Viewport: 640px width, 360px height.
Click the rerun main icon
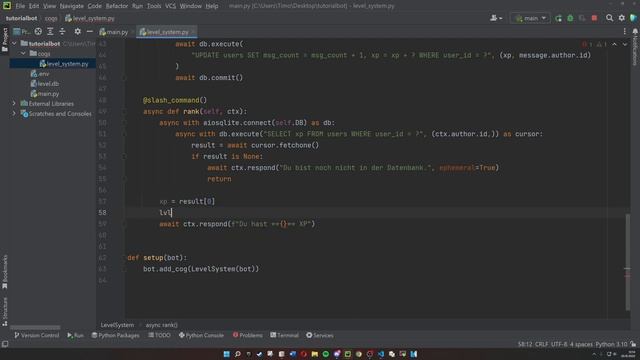(558, 18)
